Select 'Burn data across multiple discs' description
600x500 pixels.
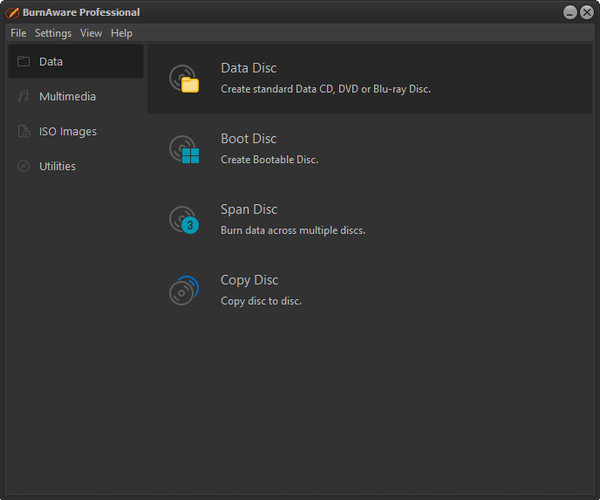tap(292, 230)
